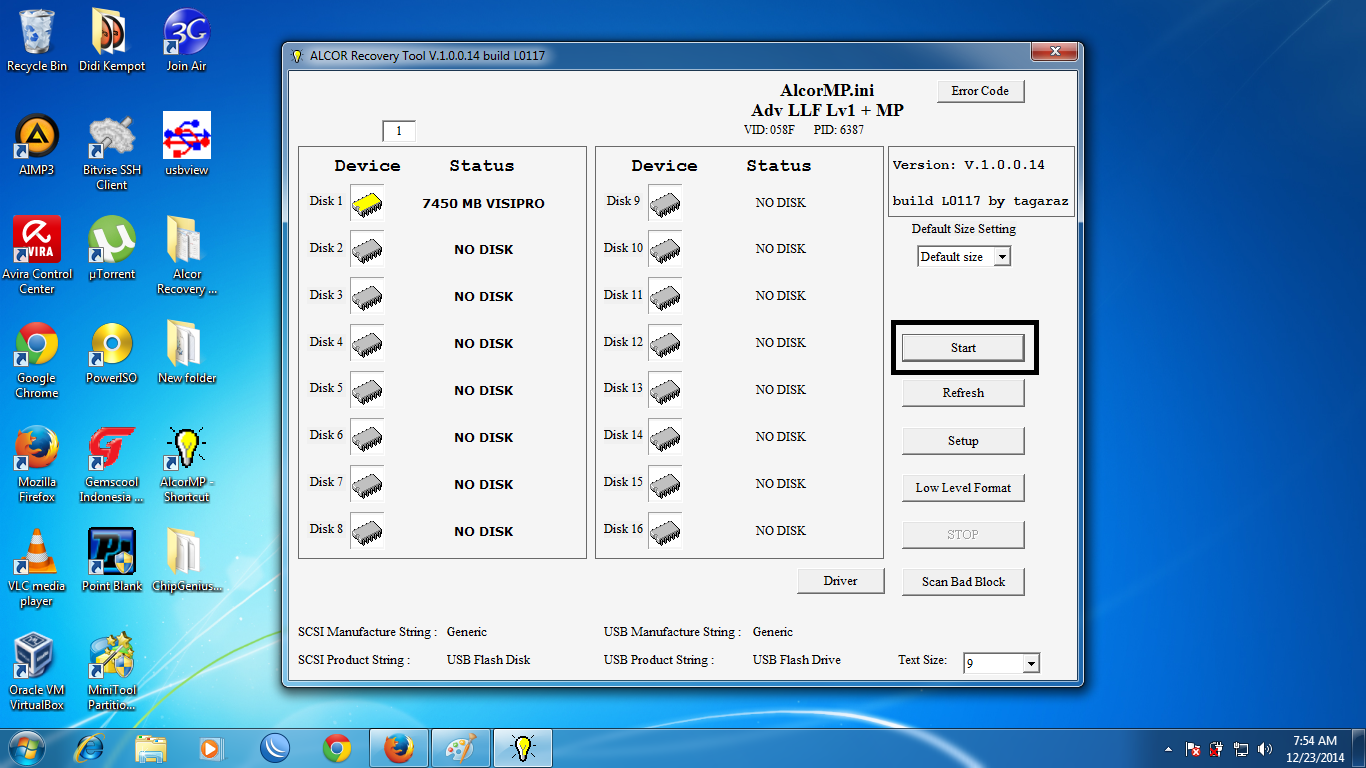1366x768 pixels.
Task: Click Refresh to rescan connected disks
Action: click(x=962, y=392)
